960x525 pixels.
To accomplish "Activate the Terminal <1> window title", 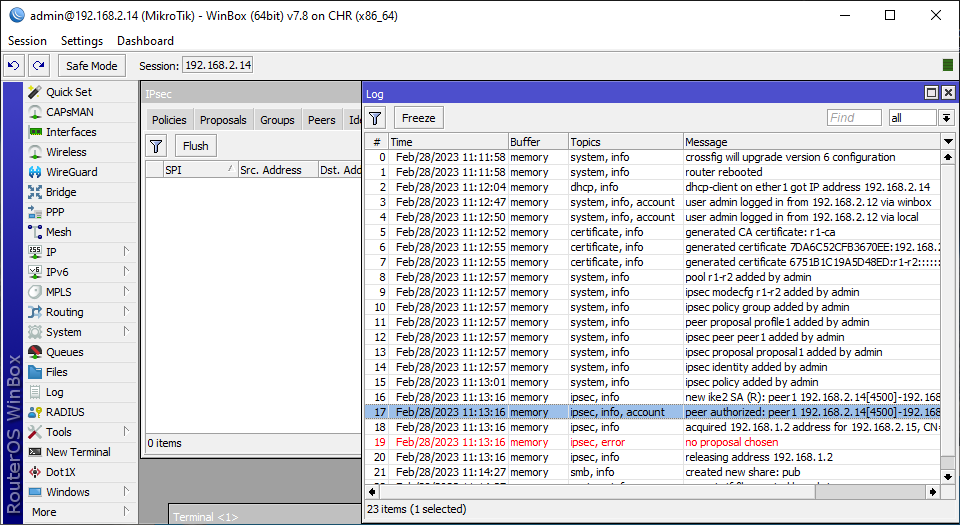I will click(x=206, y=517).
